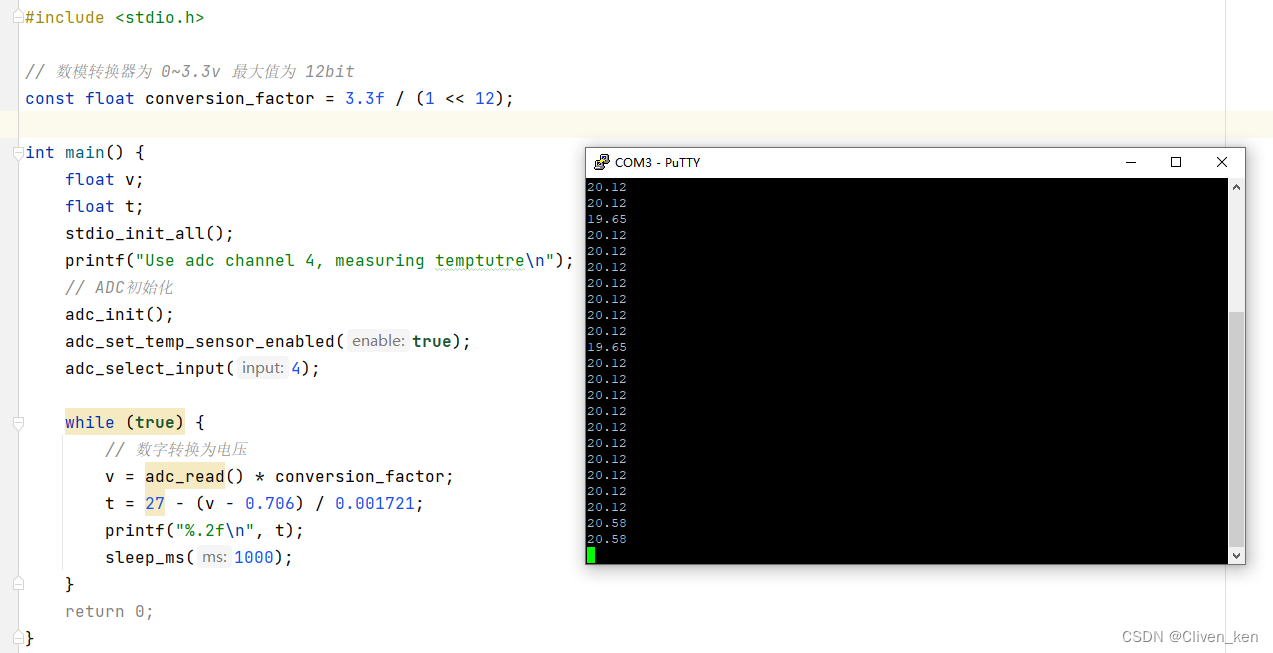Click the "enable:" parameter hint
The width and height of the screenshot is (1273, 653).
point(378,342)
